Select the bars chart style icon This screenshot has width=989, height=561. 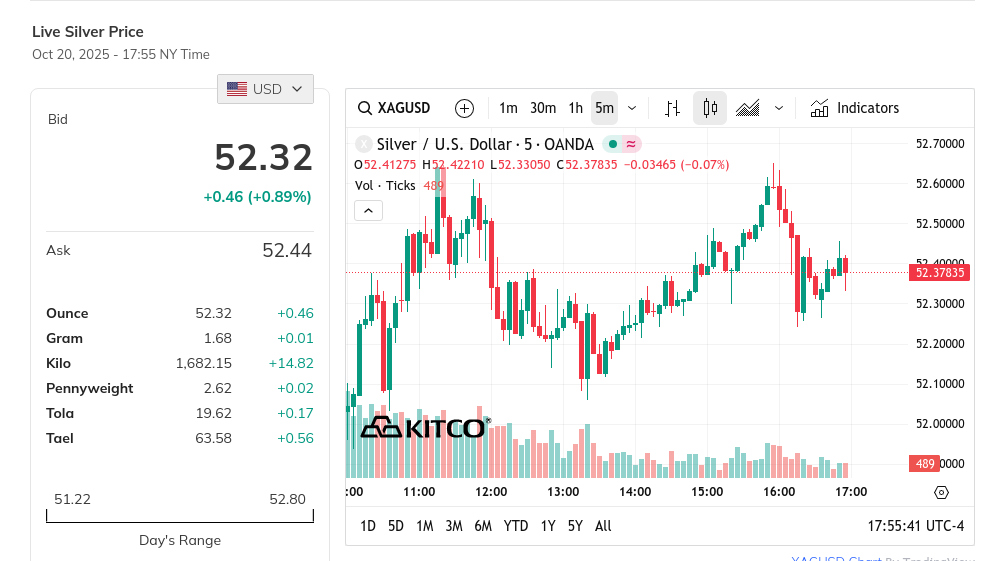672,109
